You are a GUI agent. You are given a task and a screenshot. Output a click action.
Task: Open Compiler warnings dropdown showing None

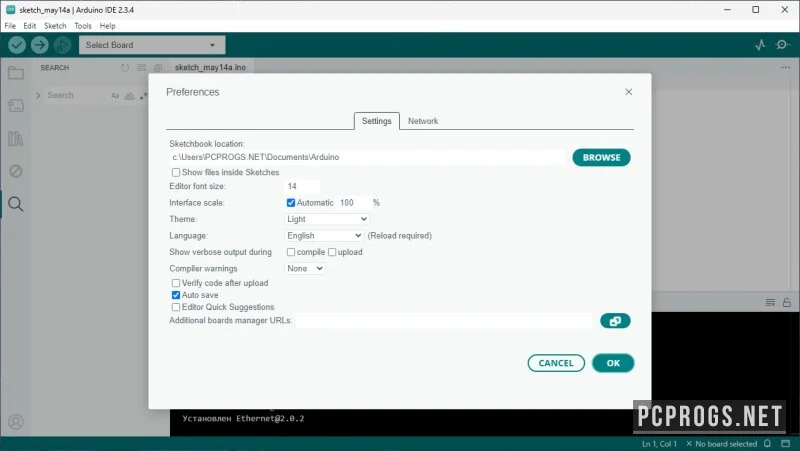[x=305, y=268]
